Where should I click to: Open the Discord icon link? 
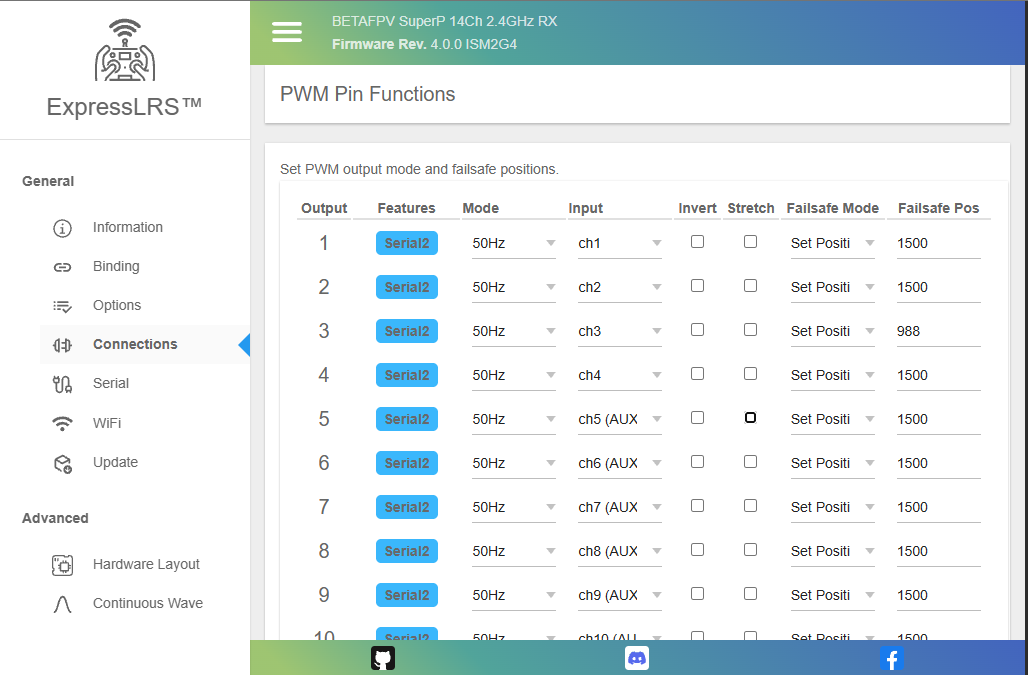coord(637,658)
